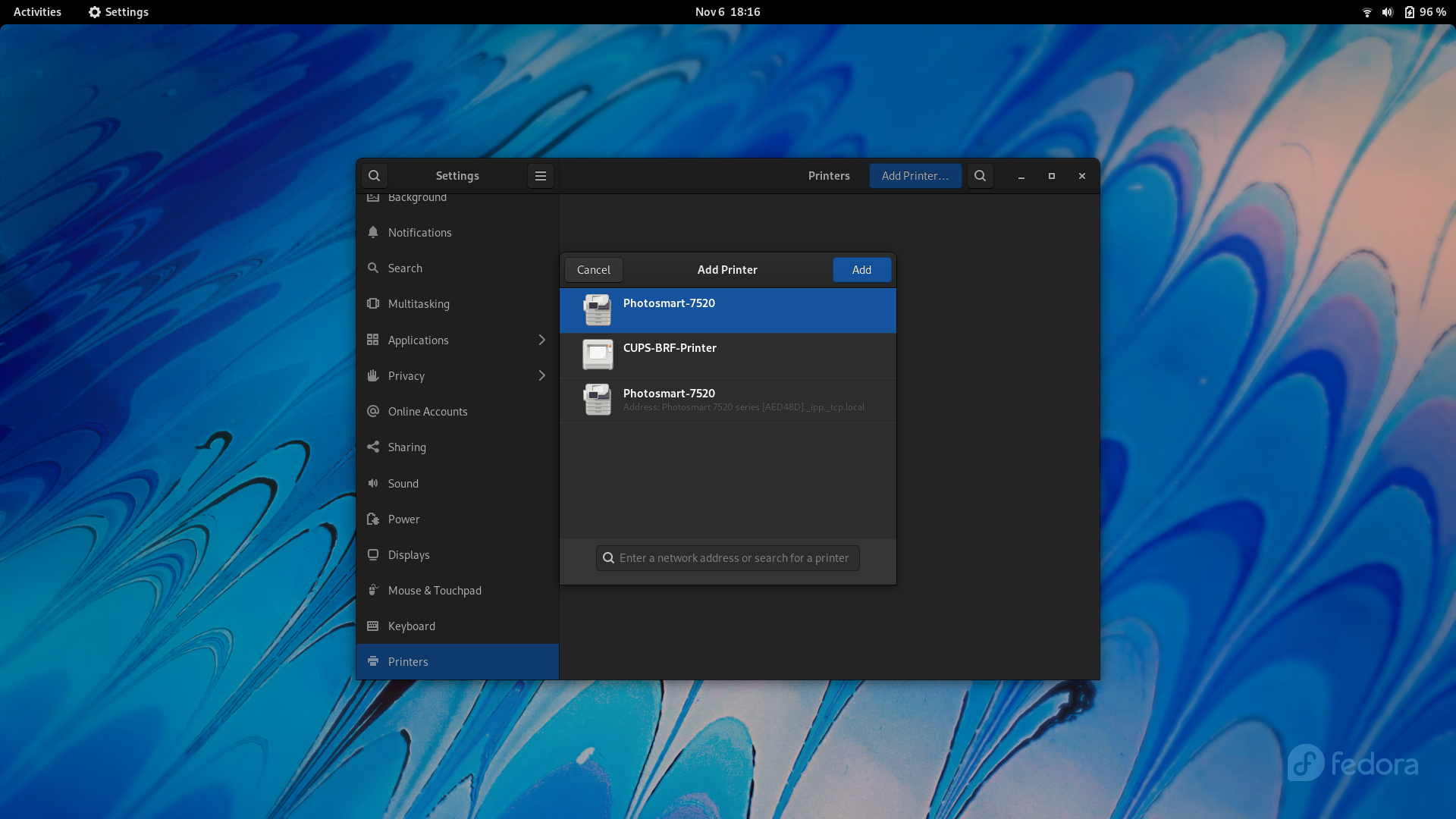Click the Keyboard icon in the sidebar
Image resolution: width=1456 pixels, height=819 pixels.
pos(373,626)
